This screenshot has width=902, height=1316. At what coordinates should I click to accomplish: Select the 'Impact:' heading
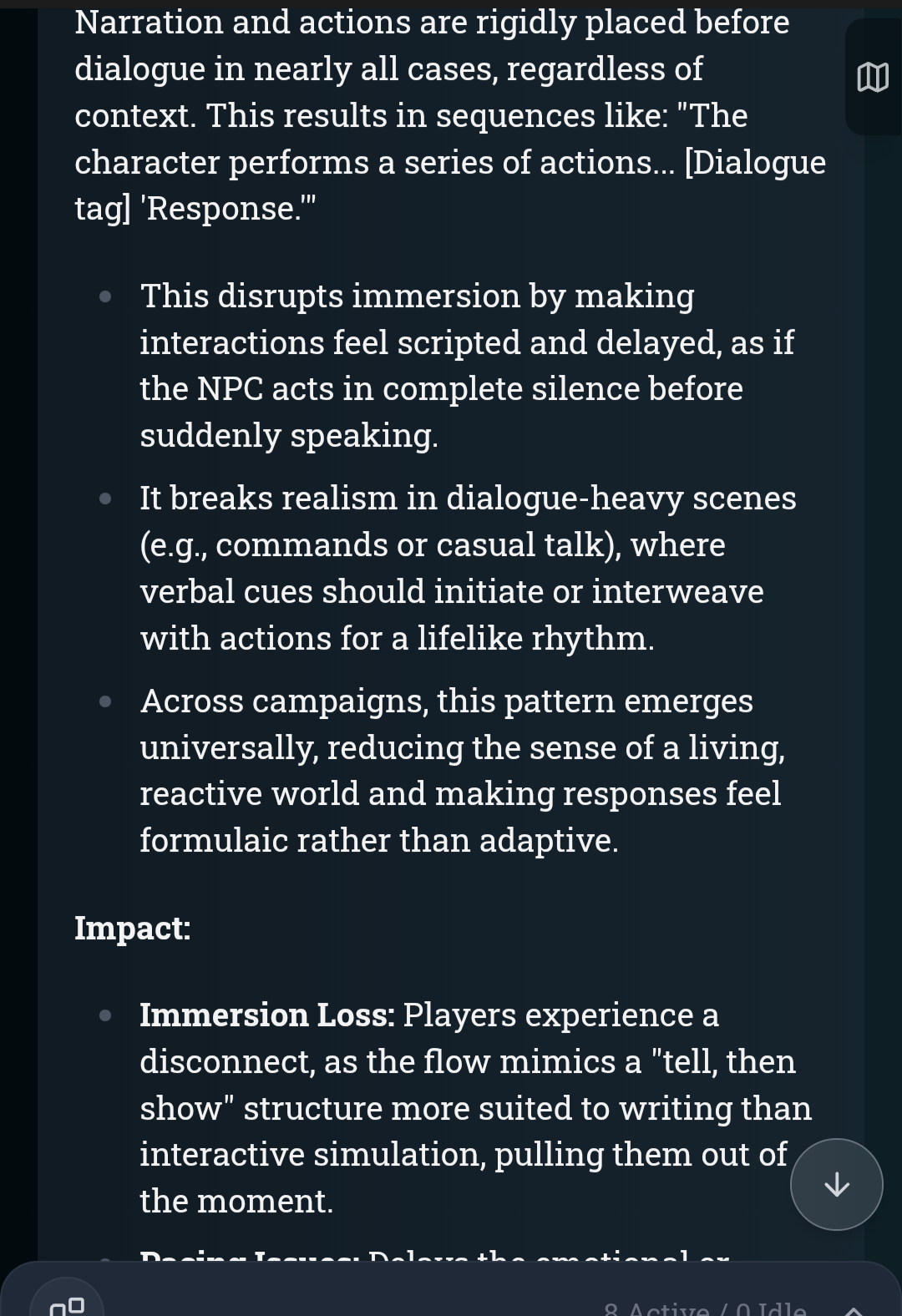[133, 928]
